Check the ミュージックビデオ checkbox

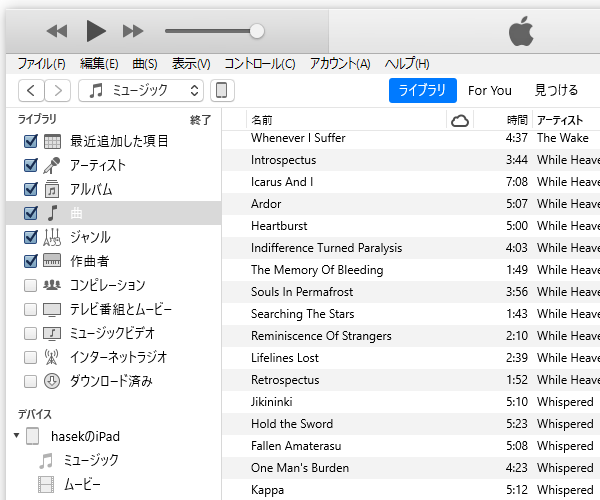point(30,333)
